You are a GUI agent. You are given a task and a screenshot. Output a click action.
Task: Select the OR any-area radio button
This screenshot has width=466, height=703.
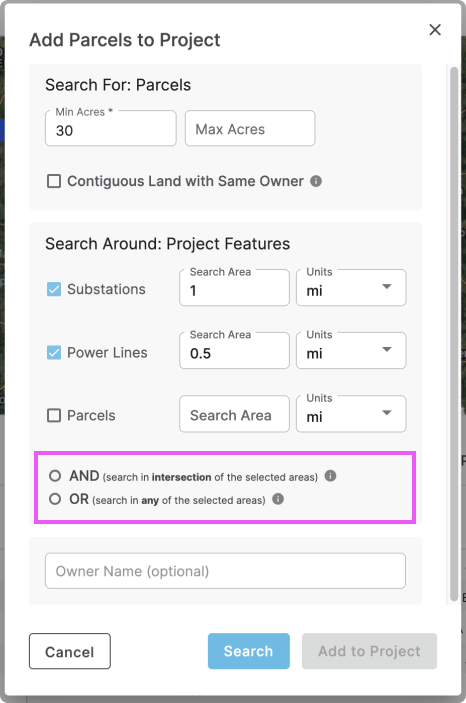click(x=55, y=499)
